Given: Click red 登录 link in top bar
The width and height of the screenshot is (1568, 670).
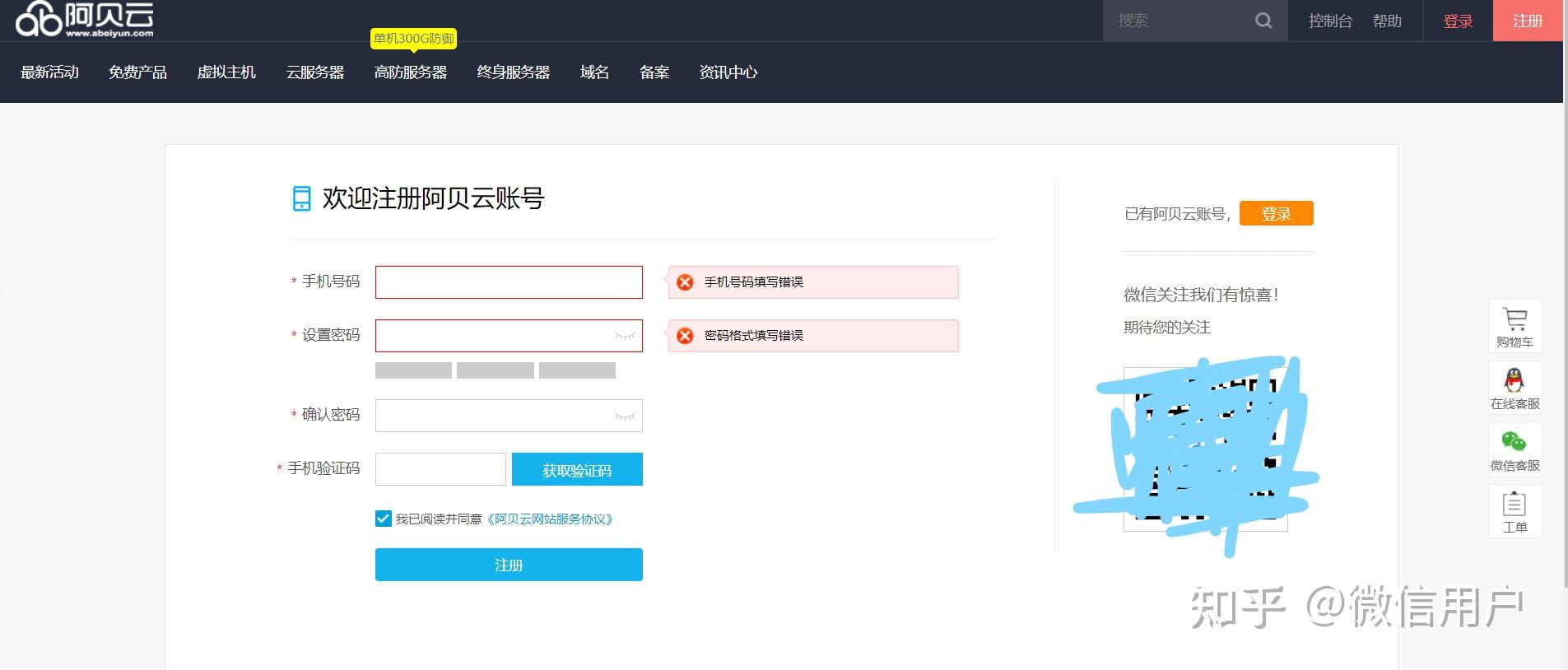Looking at the screenshot, I should (1458, 21).
